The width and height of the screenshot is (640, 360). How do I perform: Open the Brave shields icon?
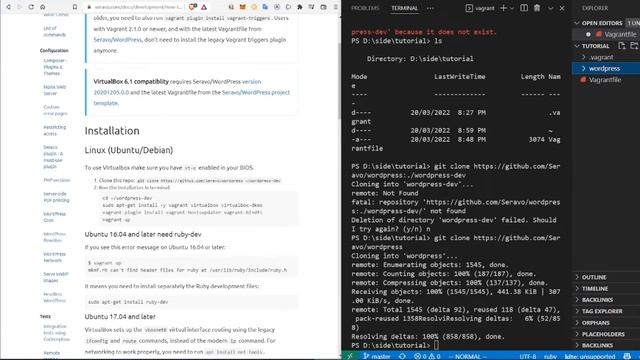click(x=193, y=7)
